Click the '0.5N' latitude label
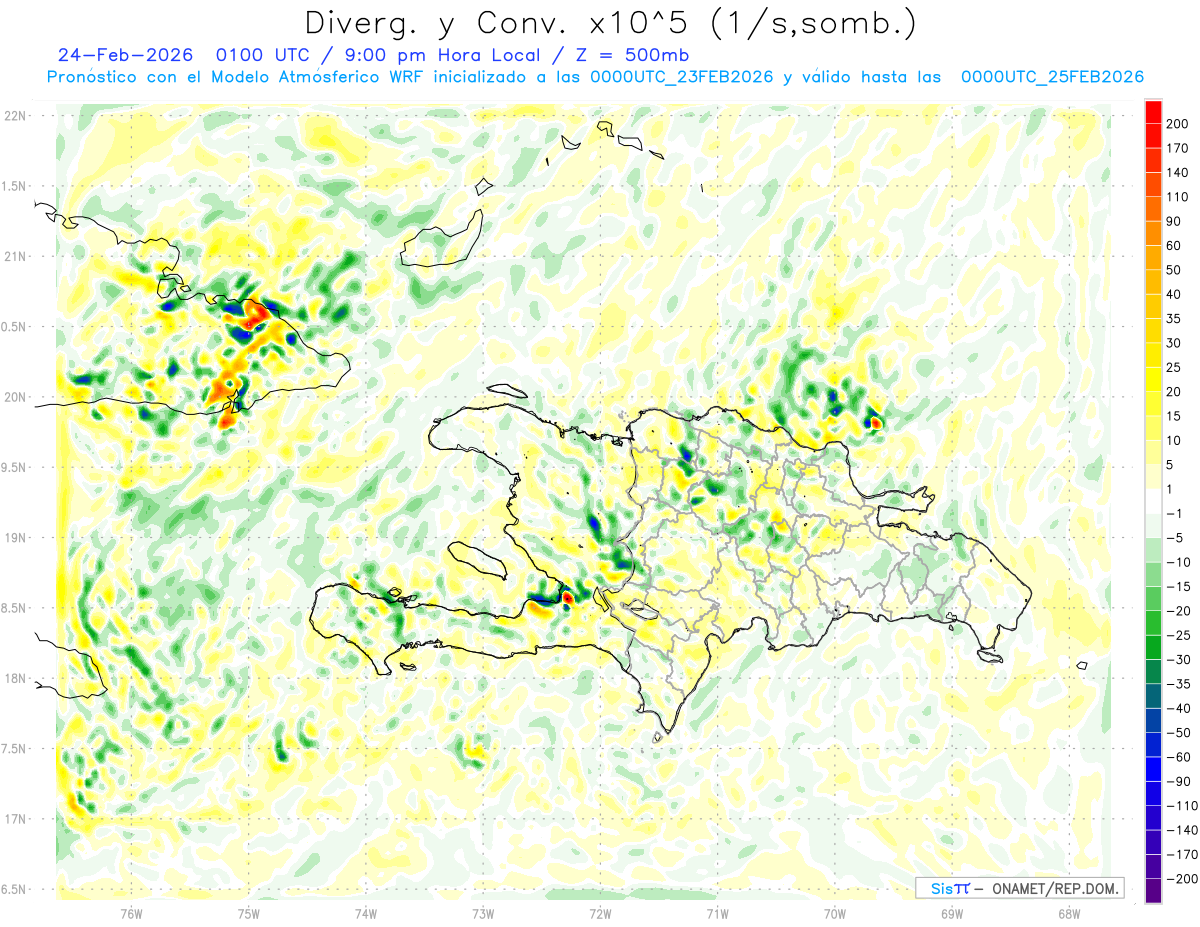Viewport: 1200px width, 927px height. coord(14,327)
